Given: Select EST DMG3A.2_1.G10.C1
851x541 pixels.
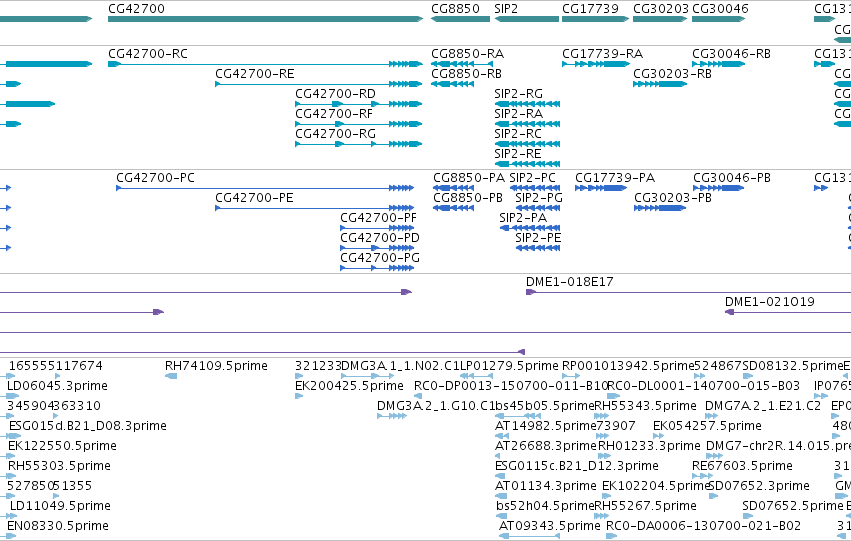Looking at the screenshot, I should [x=392, y=416].
